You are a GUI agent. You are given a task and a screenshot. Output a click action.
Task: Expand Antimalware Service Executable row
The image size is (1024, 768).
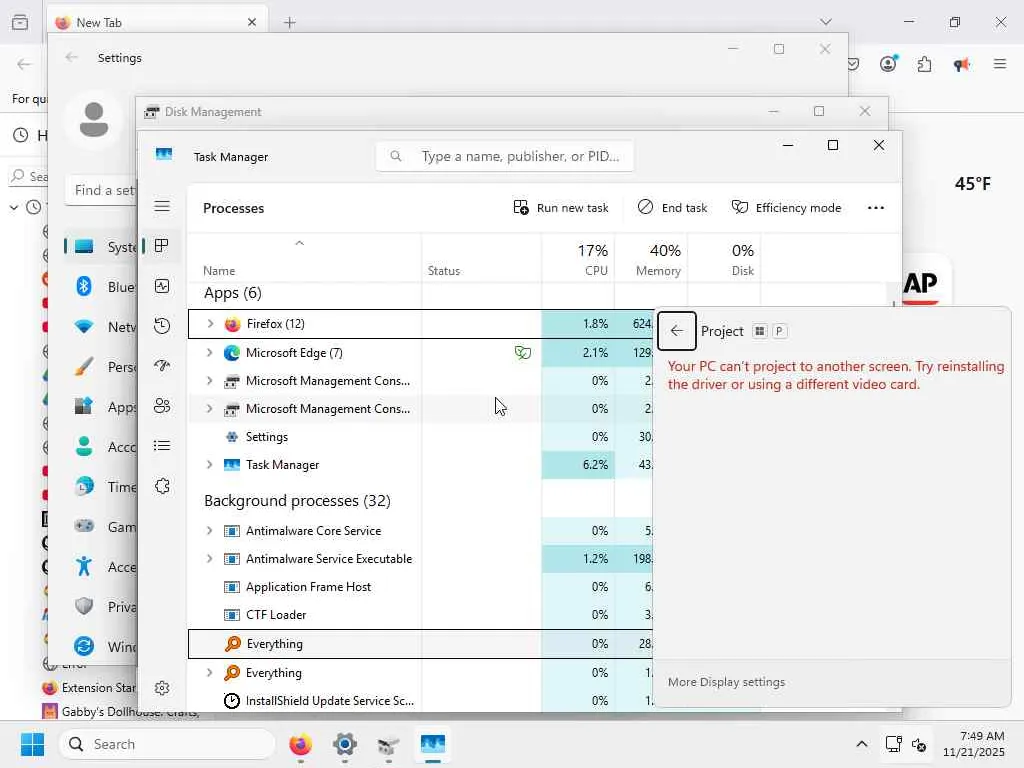pos(210,559)
